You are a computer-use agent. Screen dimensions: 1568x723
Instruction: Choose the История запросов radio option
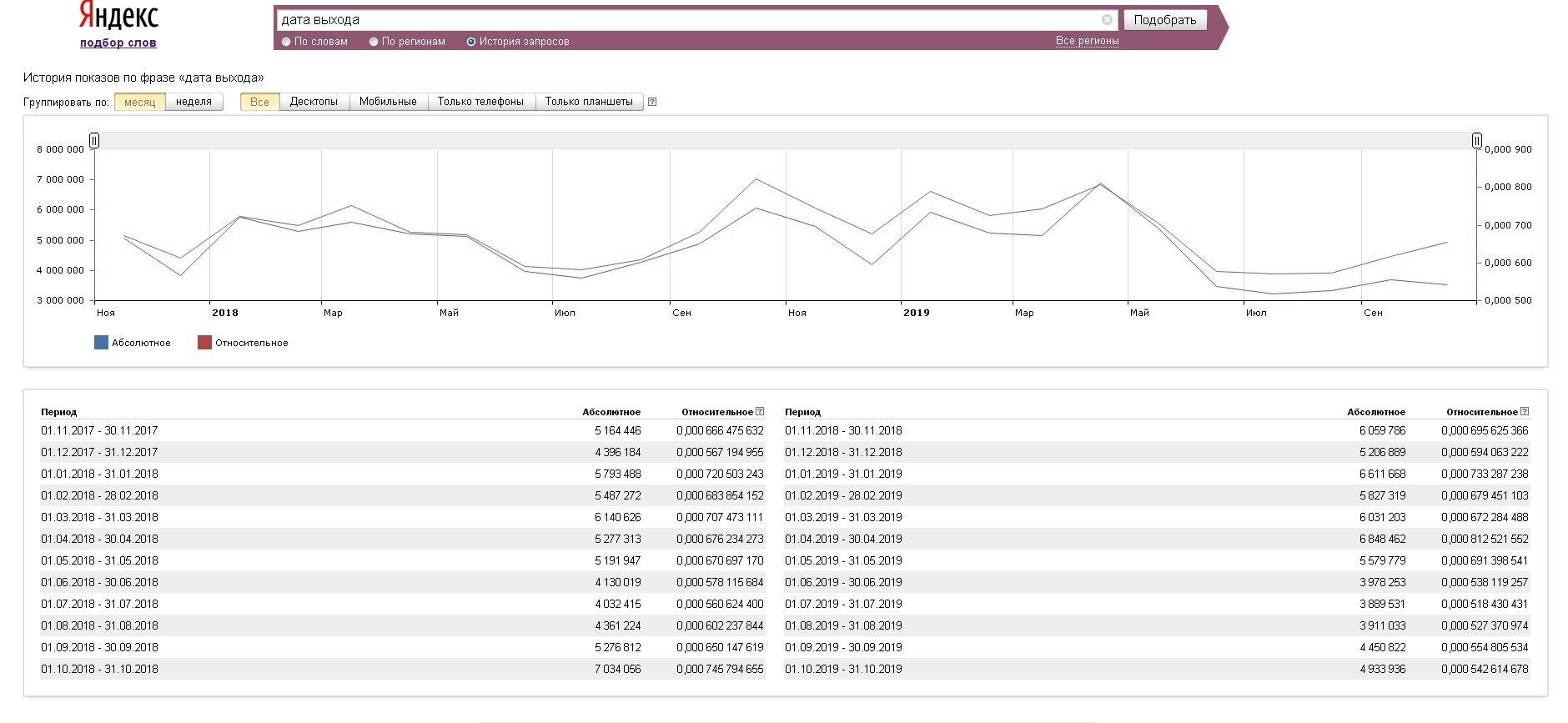point(471,42)
